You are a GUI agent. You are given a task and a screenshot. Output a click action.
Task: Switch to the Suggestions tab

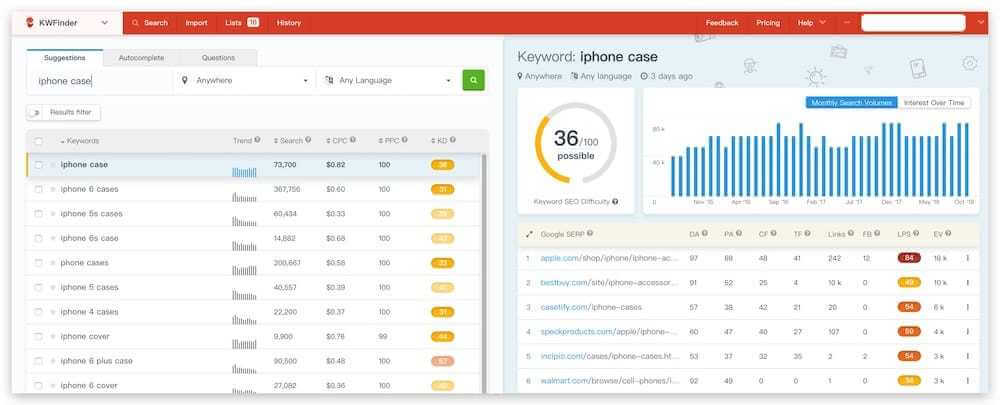pos(64,58)
